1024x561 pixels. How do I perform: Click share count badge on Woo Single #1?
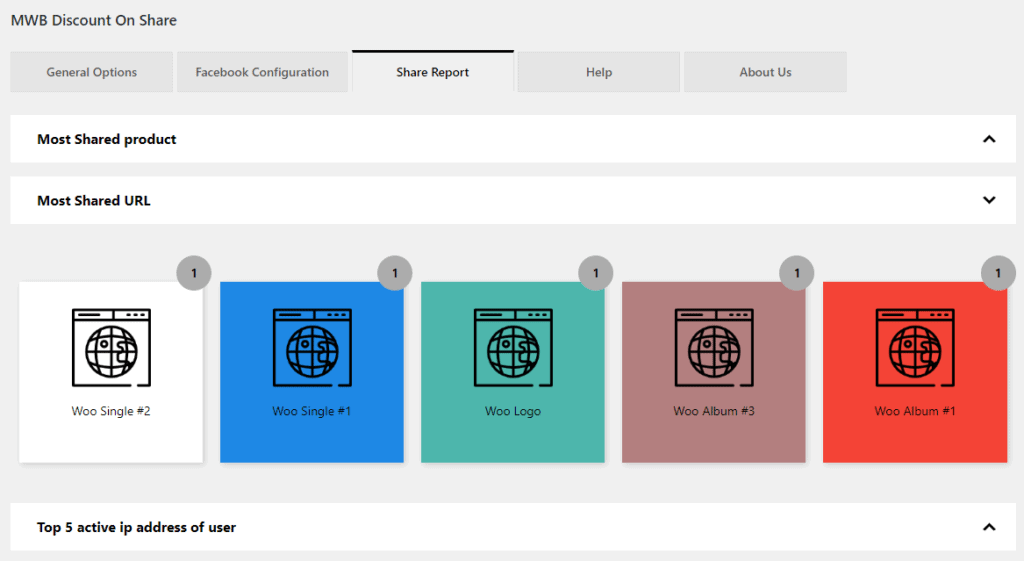(x=395, y=273)
